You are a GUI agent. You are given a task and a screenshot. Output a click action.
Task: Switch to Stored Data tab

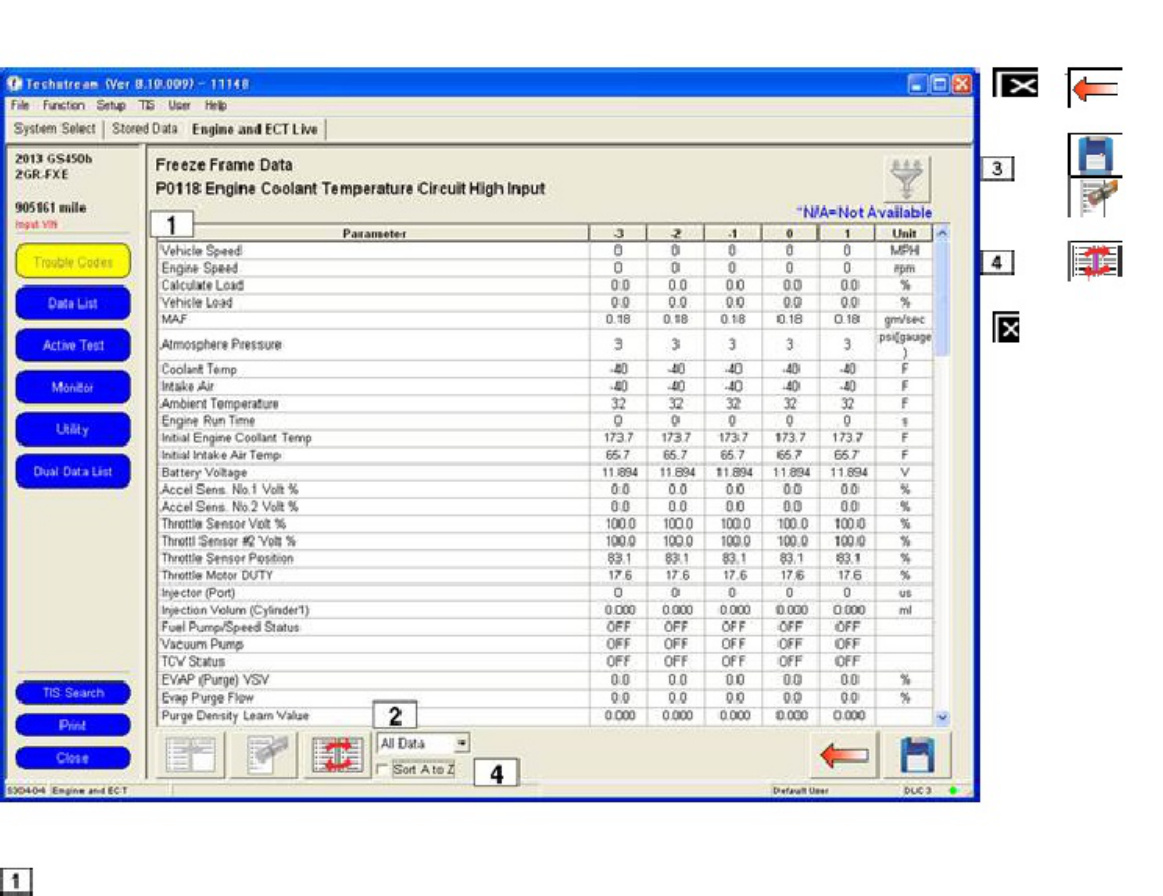tap(145, 128)
